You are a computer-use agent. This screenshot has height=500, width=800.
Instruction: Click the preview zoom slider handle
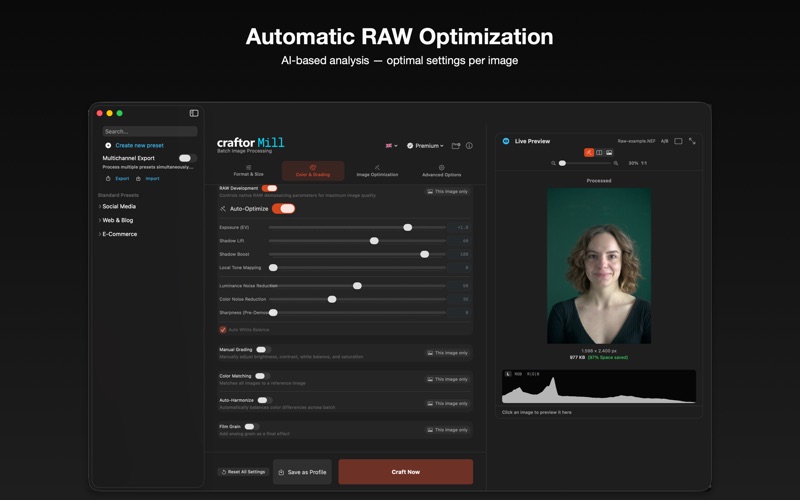coord(562,163)
